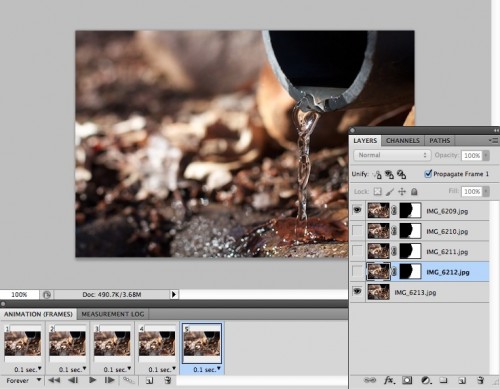Click the animation panel trash icon
This screenshot has height=389, width=500.
point(168,380)
